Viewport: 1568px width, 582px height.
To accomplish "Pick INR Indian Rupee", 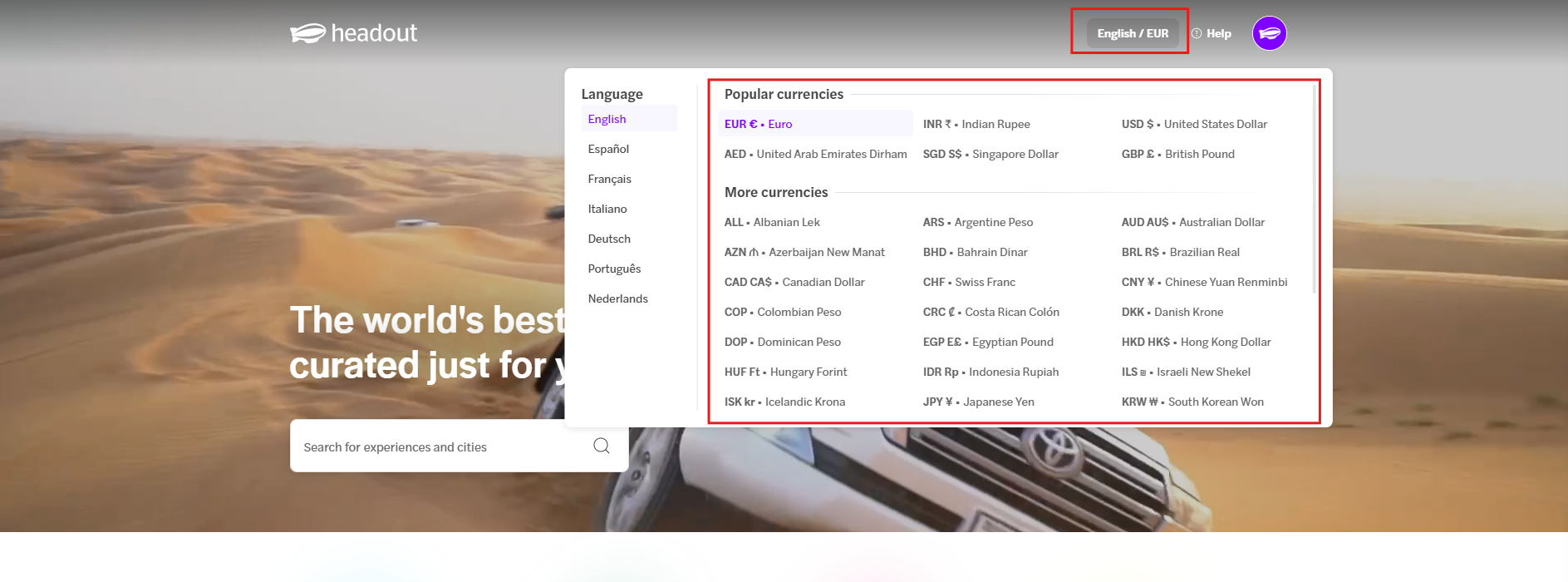I will pyautogui.click(x=976, y=124).
